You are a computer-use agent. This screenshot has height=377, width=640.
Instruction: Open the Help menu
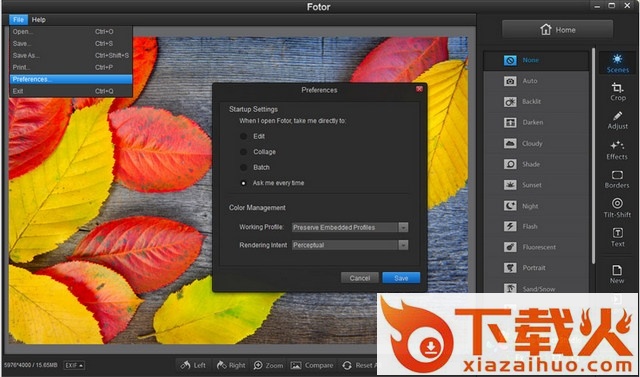(39, 20)
